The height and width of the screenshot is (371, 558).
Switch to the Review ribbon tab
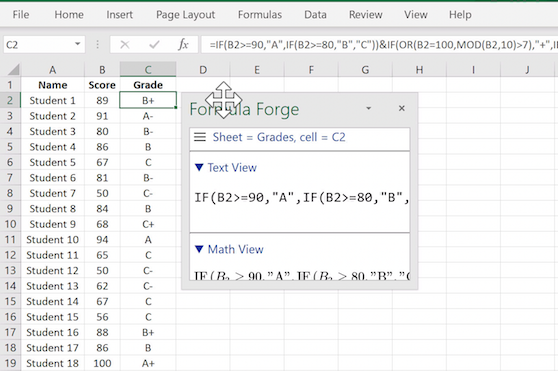[x=365, y=15]
